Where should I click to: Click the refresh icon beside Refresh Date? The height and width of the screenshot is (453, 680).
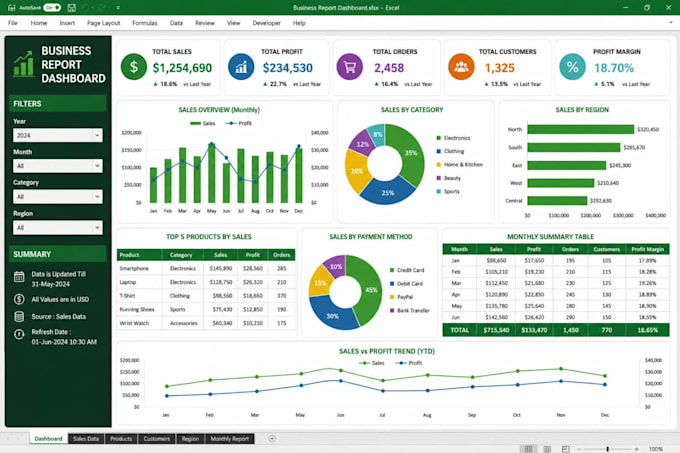click(19, 334)
